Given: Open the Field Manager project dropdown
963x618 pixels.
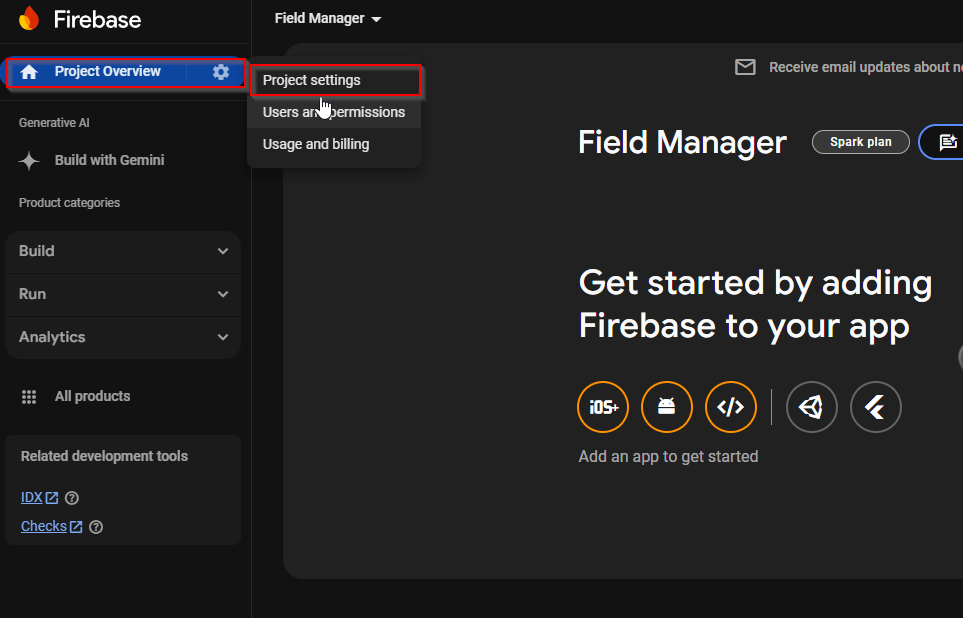Looking at the screenshot, I should point(328,18).
